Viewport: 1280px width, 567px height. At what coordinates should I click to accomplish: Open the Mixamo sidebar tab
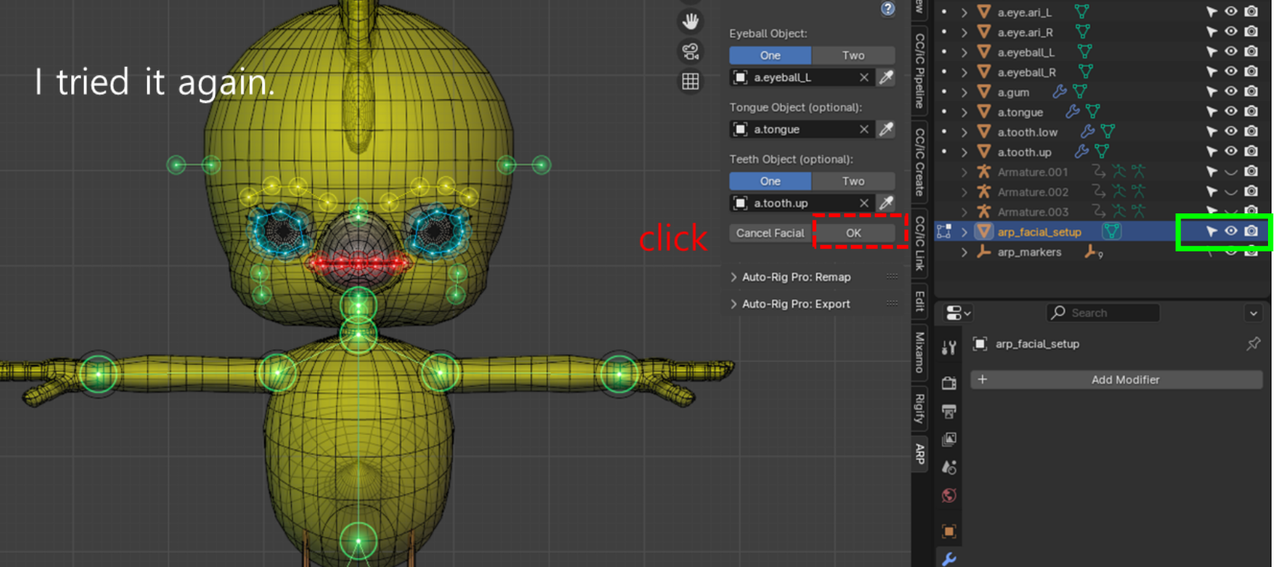point(920,351)
